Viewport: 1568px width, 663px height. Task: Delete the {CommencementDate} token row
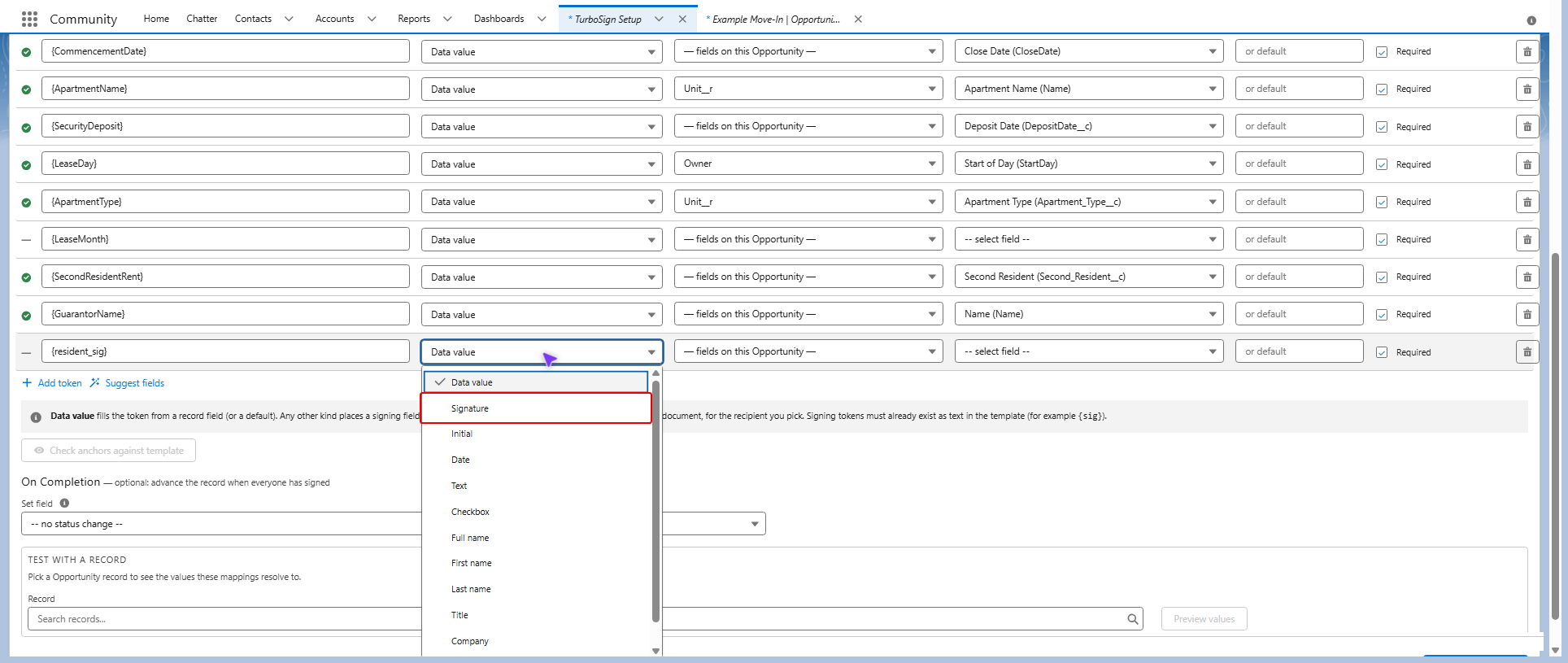click(1527, 51)
